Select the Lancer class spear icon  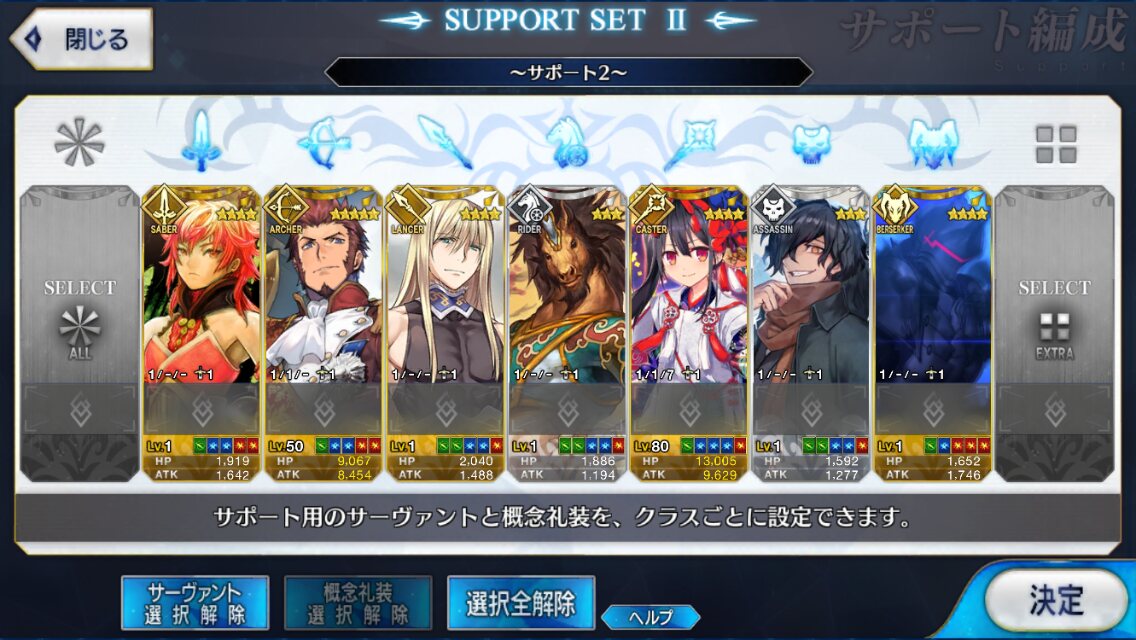(445, 141)
